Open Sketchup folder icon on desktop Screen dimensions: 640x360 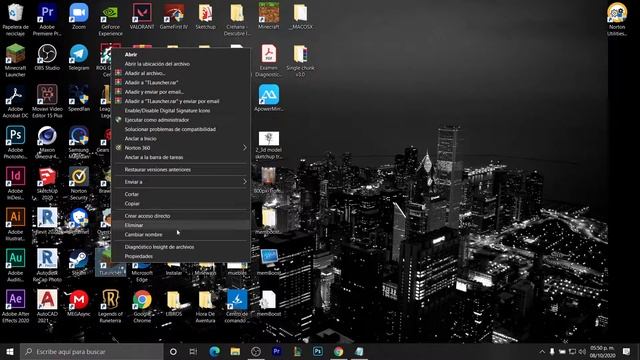pyautogui.click(x=205, y=16)
